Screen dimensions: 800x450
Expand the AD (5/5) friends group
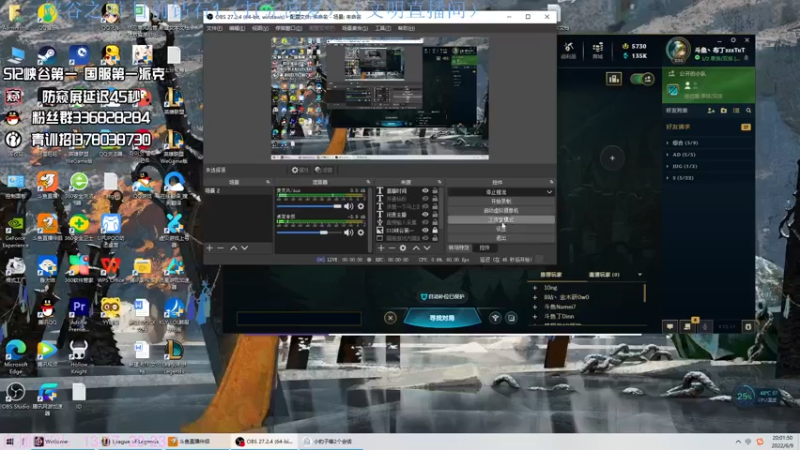[682, 155]
